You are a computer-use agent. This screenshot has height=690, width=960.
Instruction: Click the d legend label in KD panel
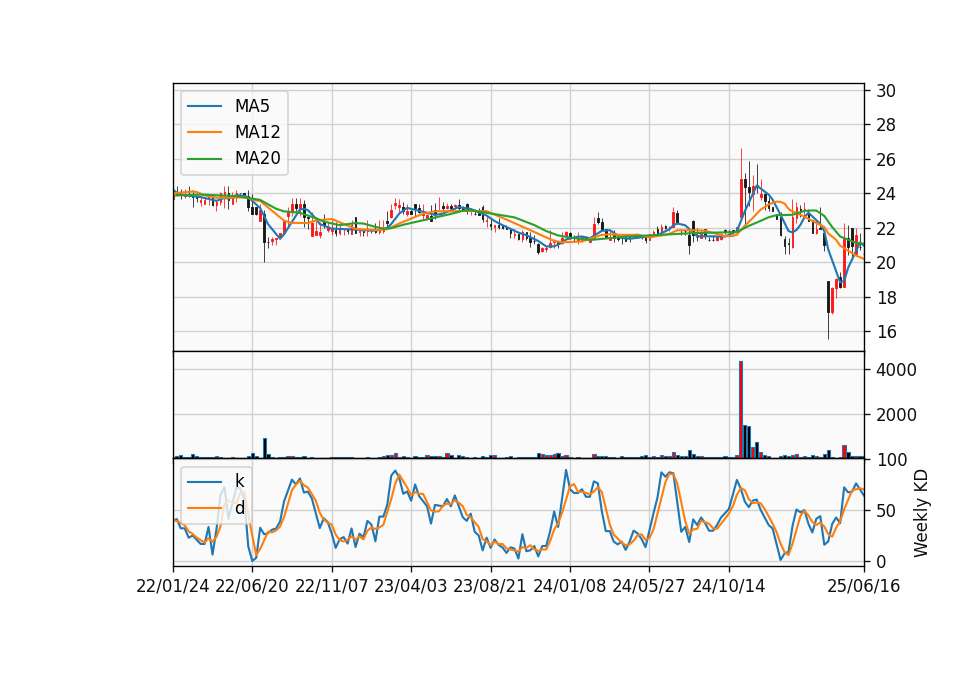[240, 508]
